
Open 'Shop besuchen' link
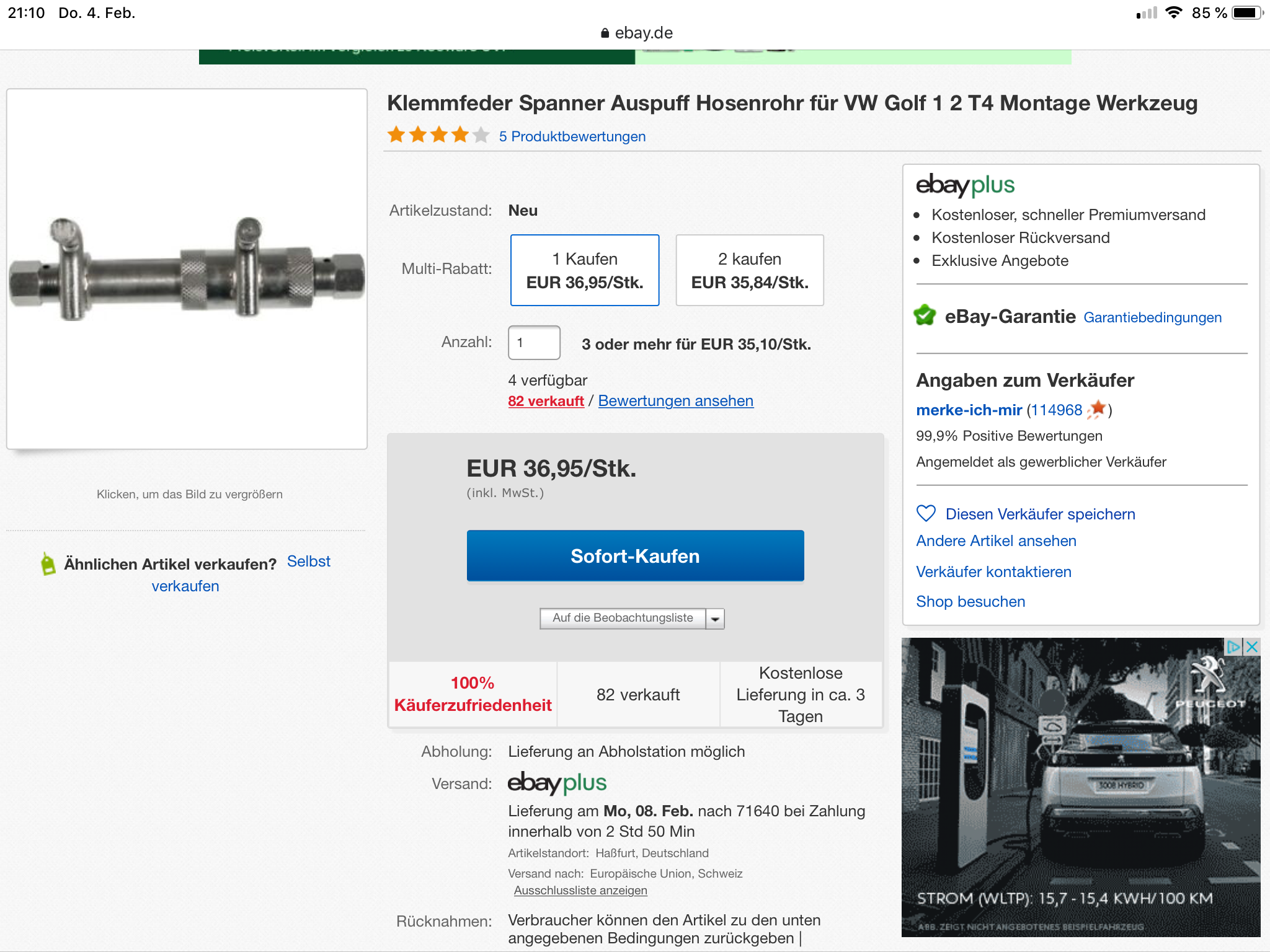970,601
